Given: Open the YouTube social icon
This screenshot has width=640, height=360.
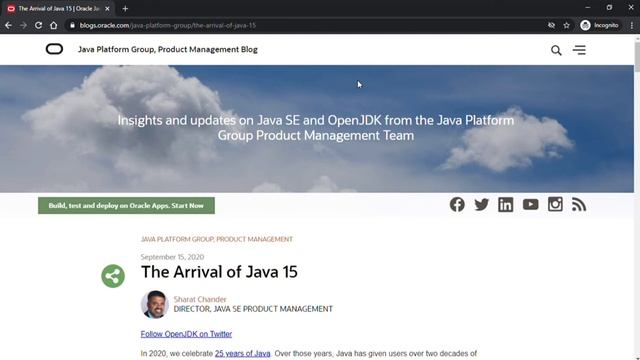Looking at the screenshot, I should [530, 204].
